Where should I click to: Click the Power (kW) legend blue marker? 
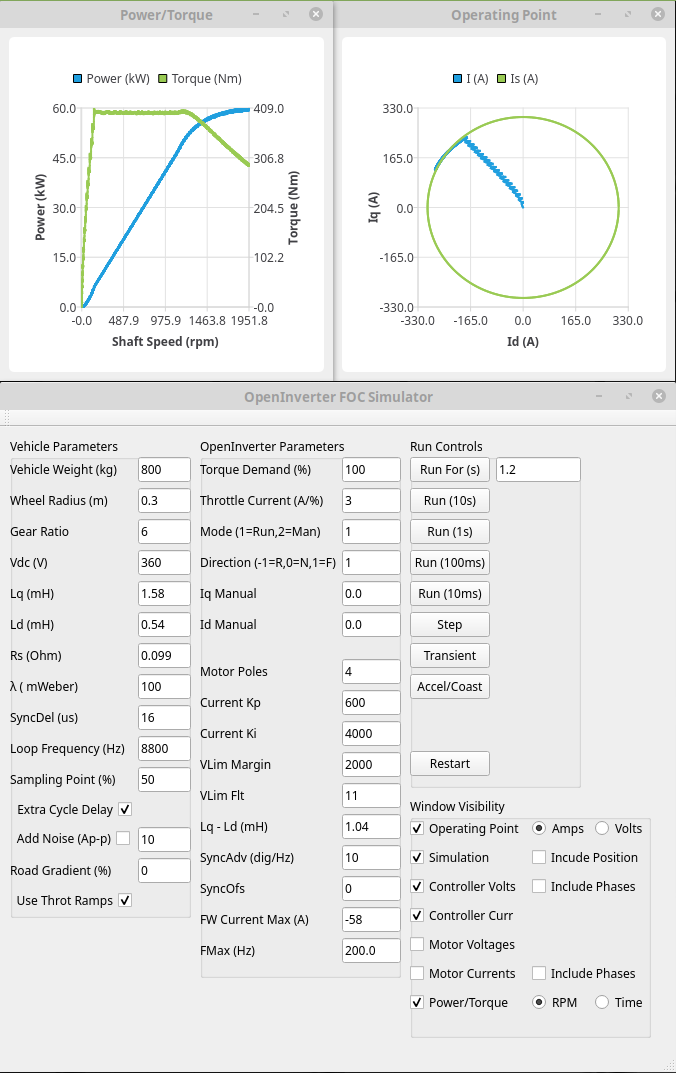(x=77, y=79)
